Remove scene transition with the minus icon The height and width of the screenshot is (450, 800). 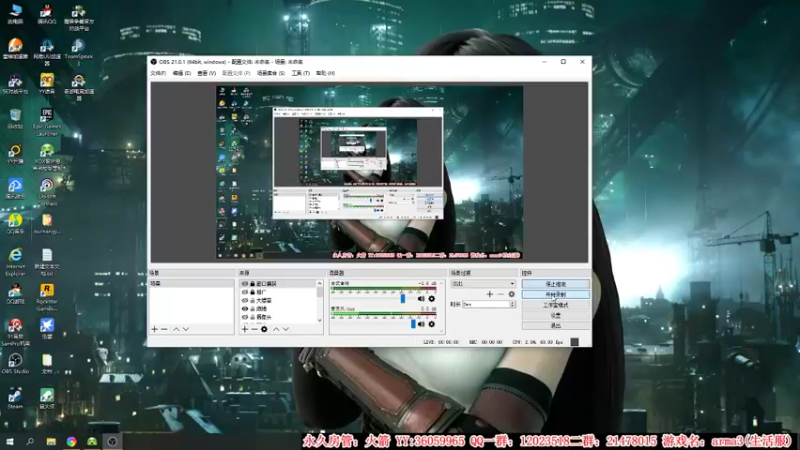501,294
